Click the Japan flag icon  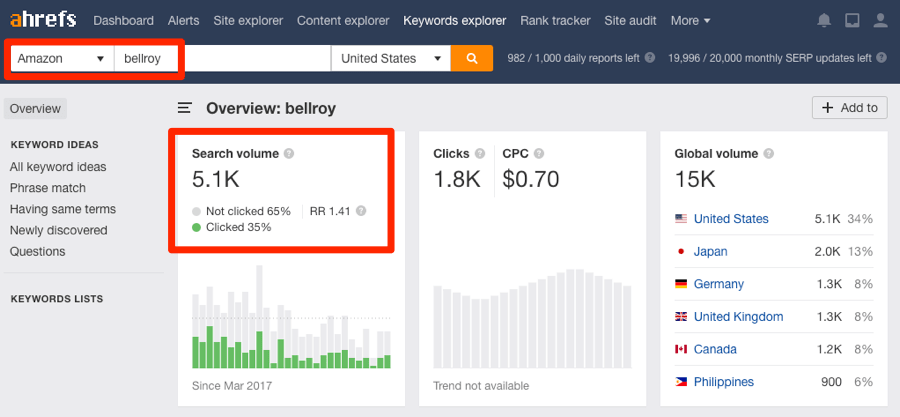click(681, 251)
